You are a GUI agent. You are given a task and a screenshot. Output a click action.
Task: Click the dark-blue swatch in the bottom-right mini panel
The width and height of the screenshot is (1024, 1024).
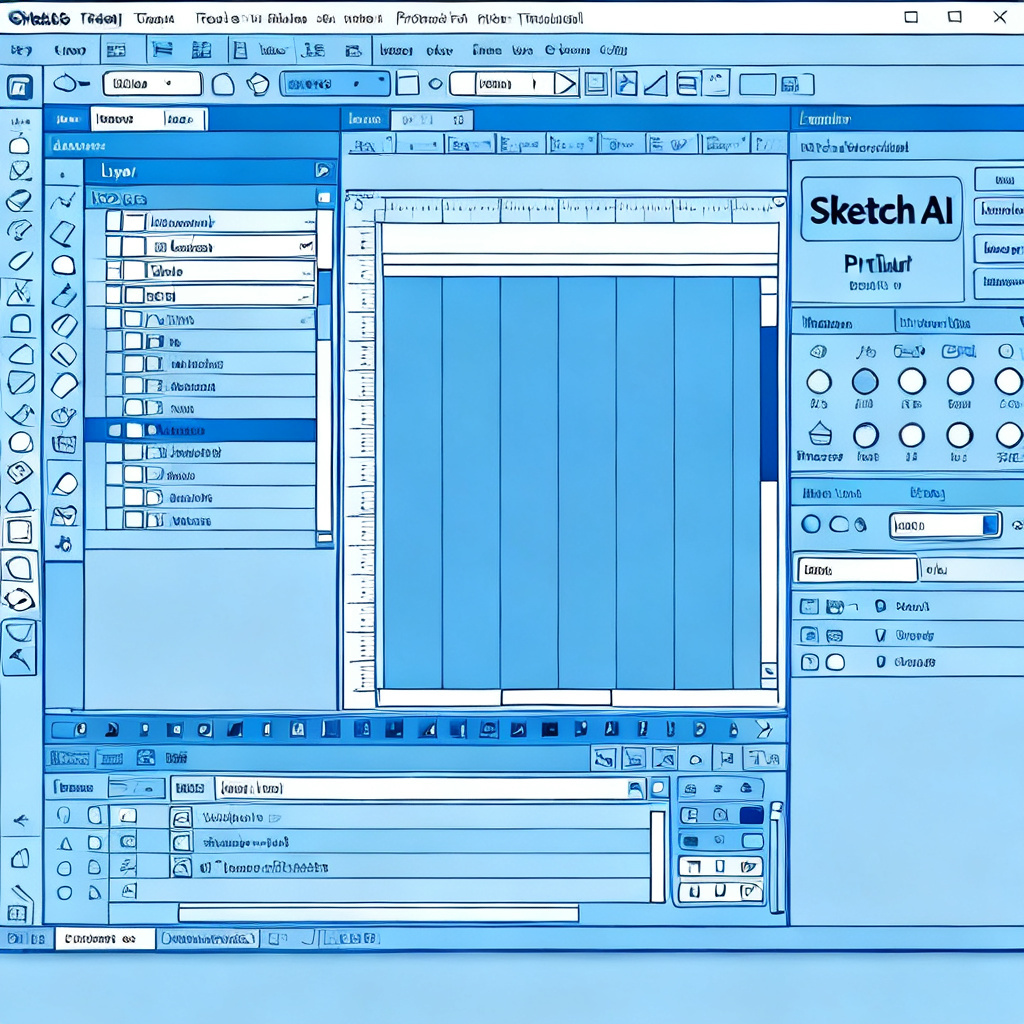[x=752, y=814]
